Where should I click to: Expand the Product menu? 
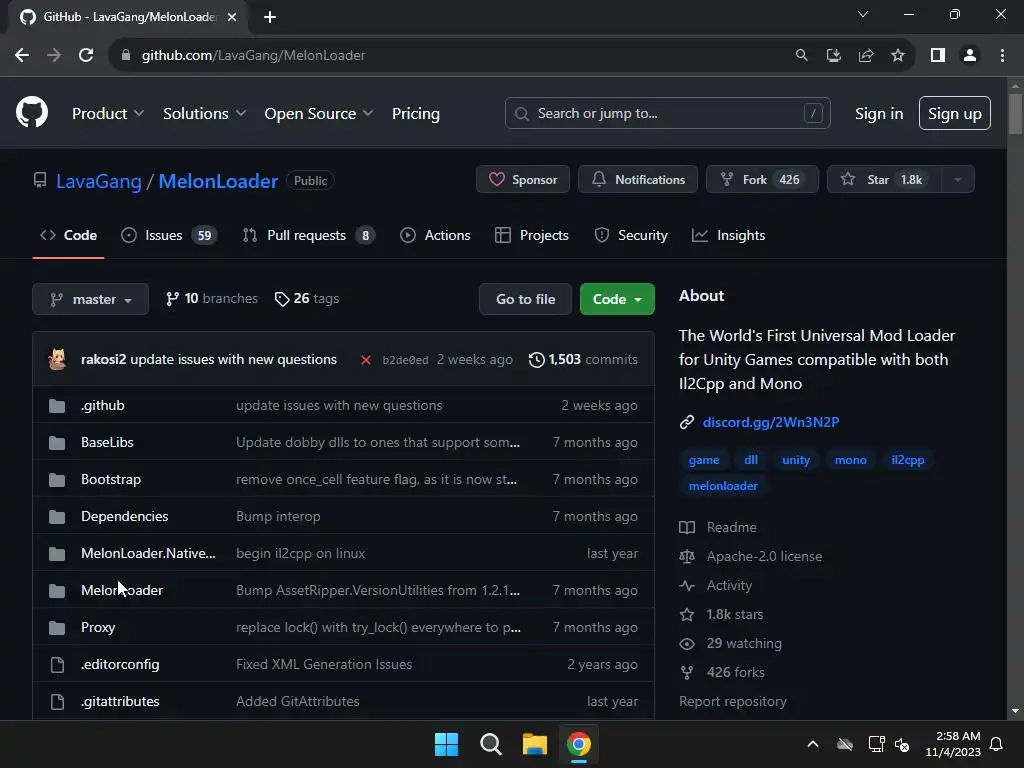point(108,114)
